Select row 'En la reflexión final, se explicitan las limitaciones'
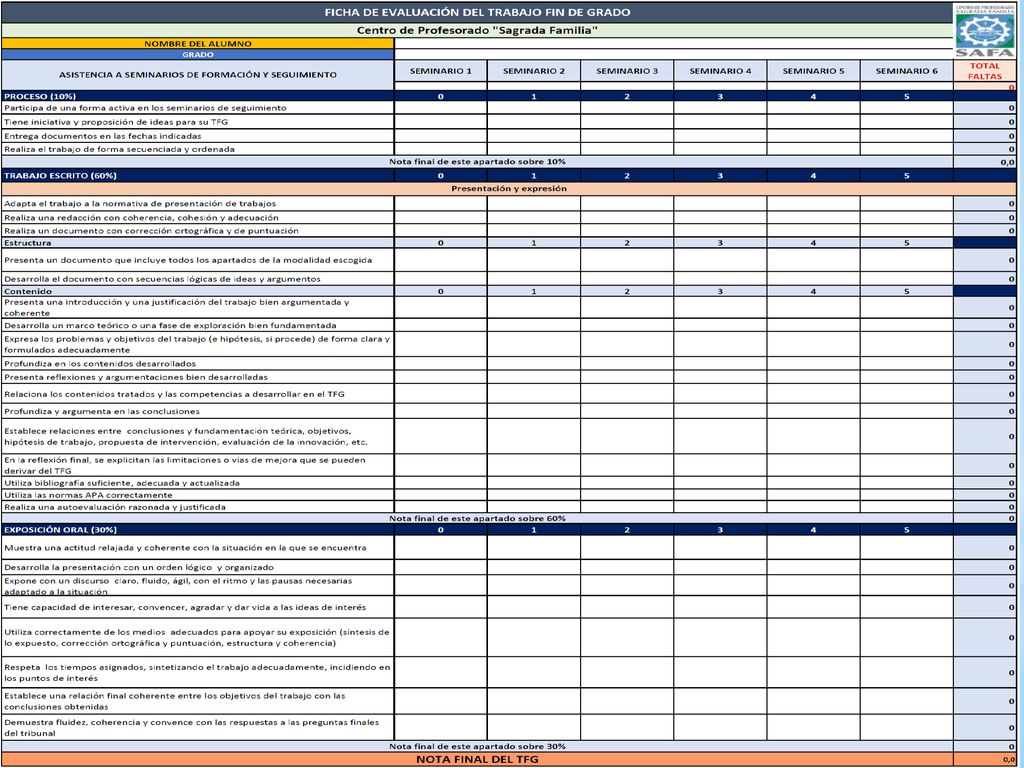Viewport: 1024px width, 768px height. click(x=509, y=465)
